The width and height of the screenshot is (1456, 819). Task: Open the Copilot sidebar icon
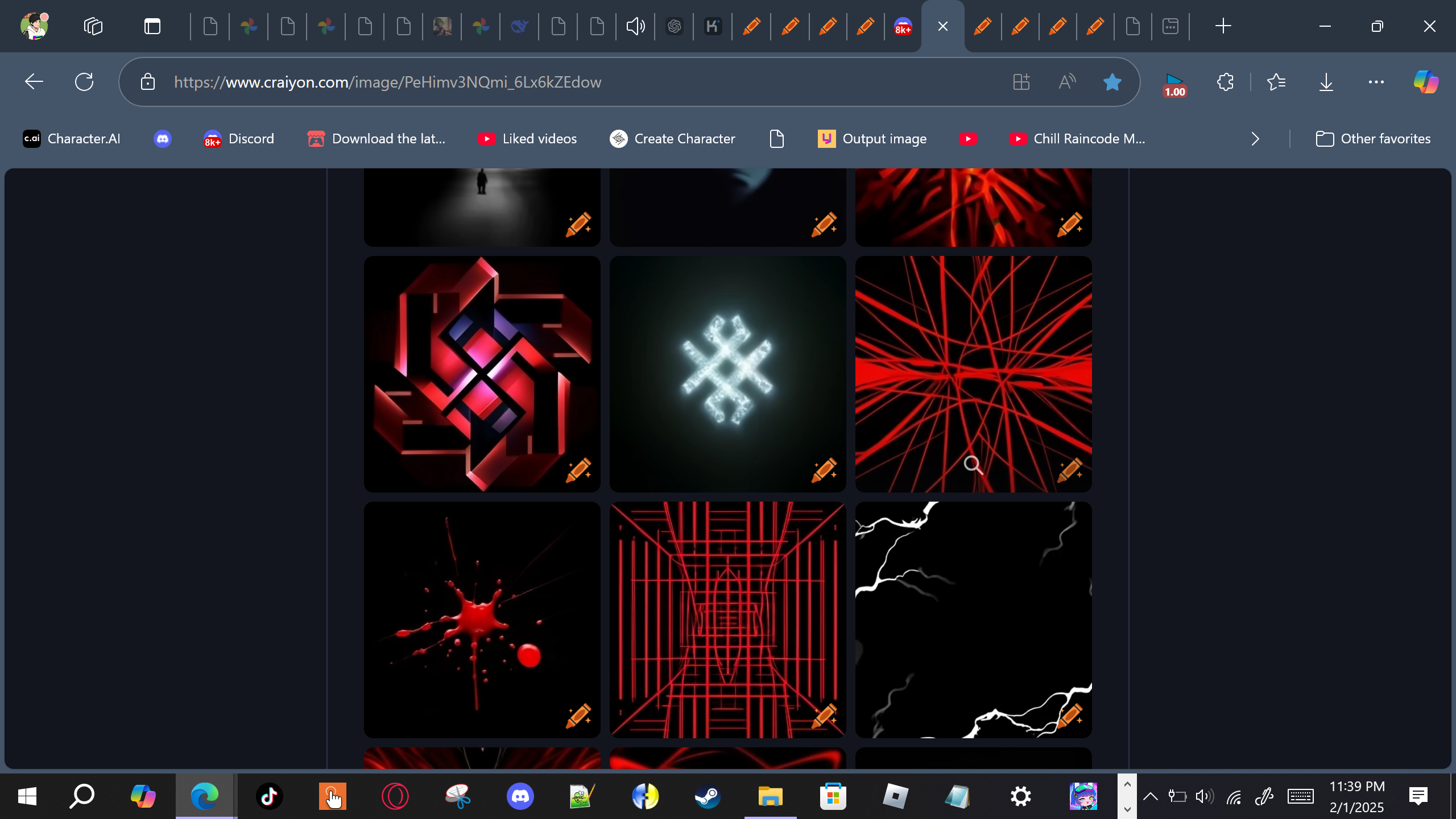click(1426, 82)
